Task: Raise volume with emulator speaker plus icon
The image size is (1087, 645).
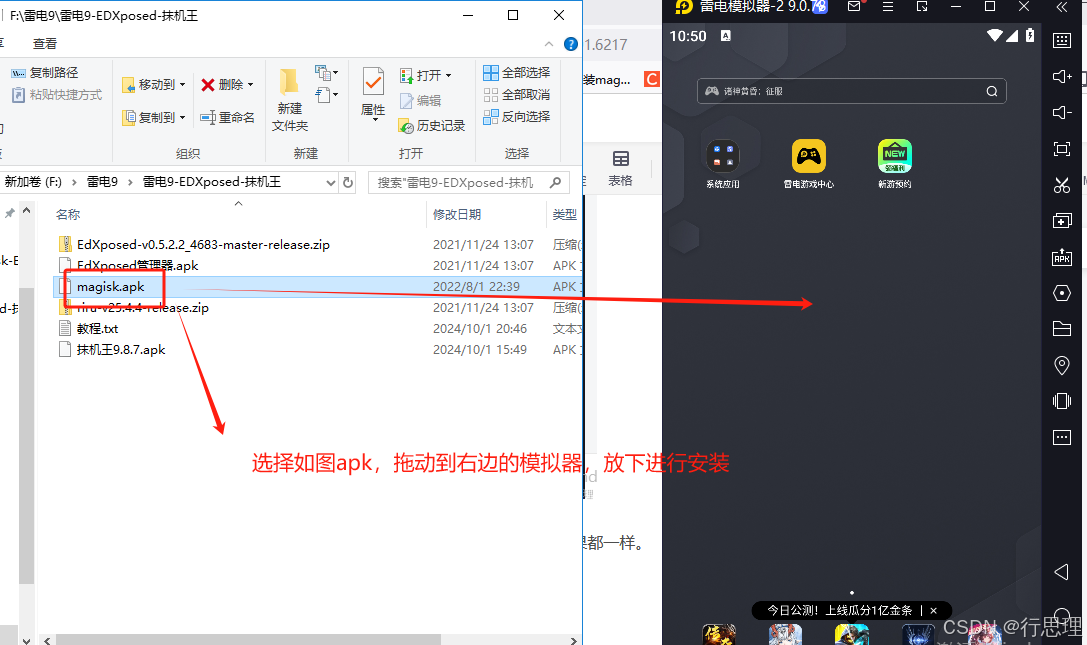Action: click(x=1061, y=76)
